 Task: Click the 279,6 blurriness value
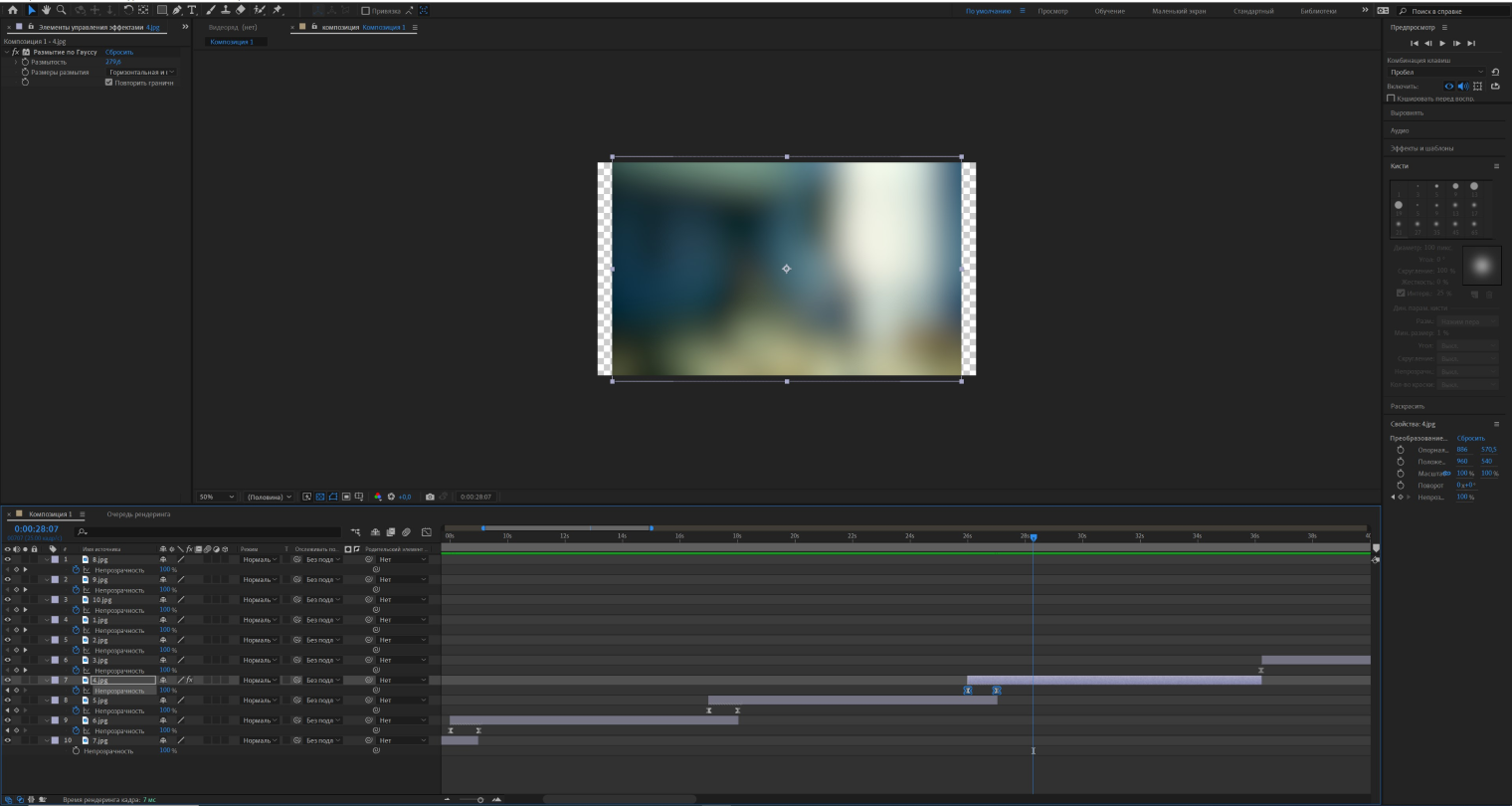point(113,62)
